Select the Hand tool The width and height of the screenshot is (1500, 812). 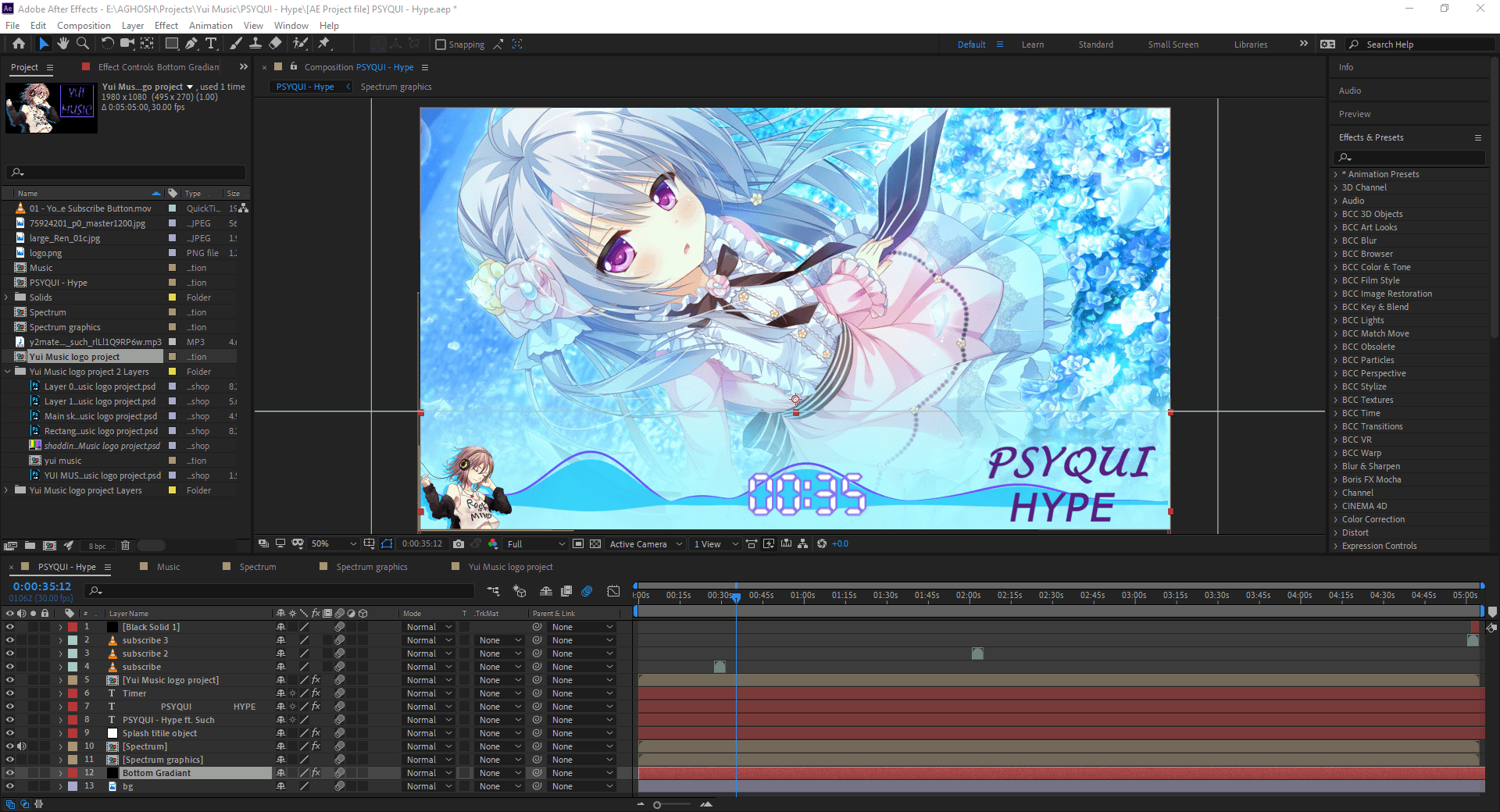click(63, 45)
